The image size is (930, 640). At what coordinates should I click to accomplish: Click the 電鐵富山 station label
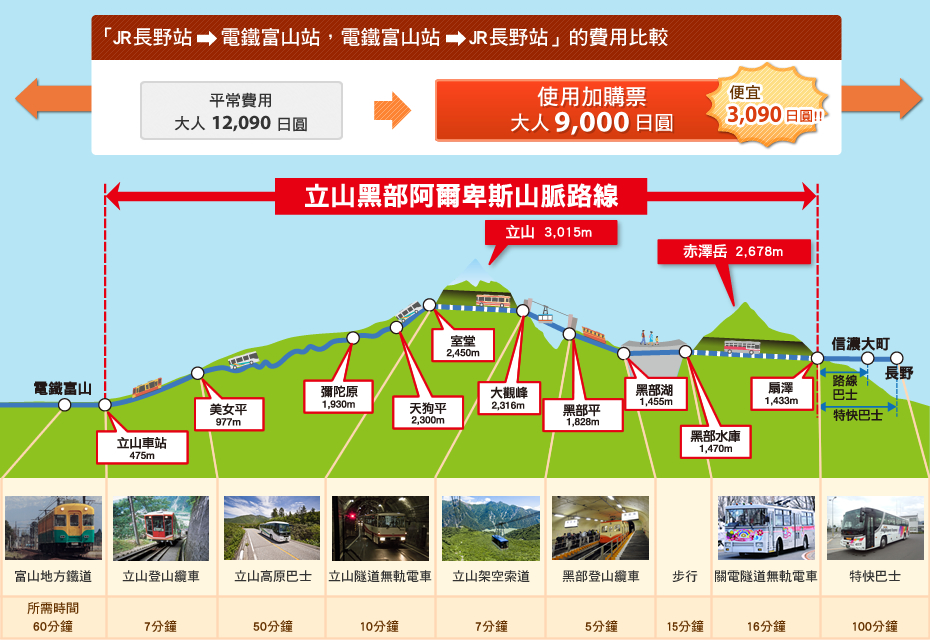(x=62, y=389)
